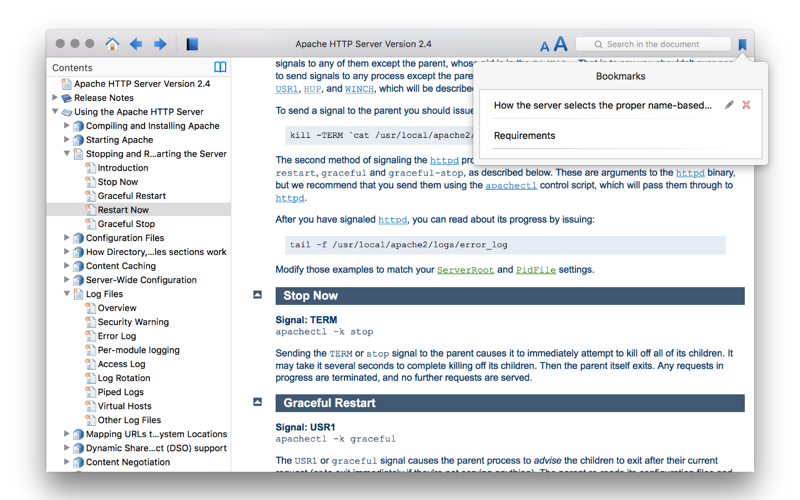Click the search in the document field
Viewport: 800px width, 500px height.
pyautogui.click(x=653, y=44)
